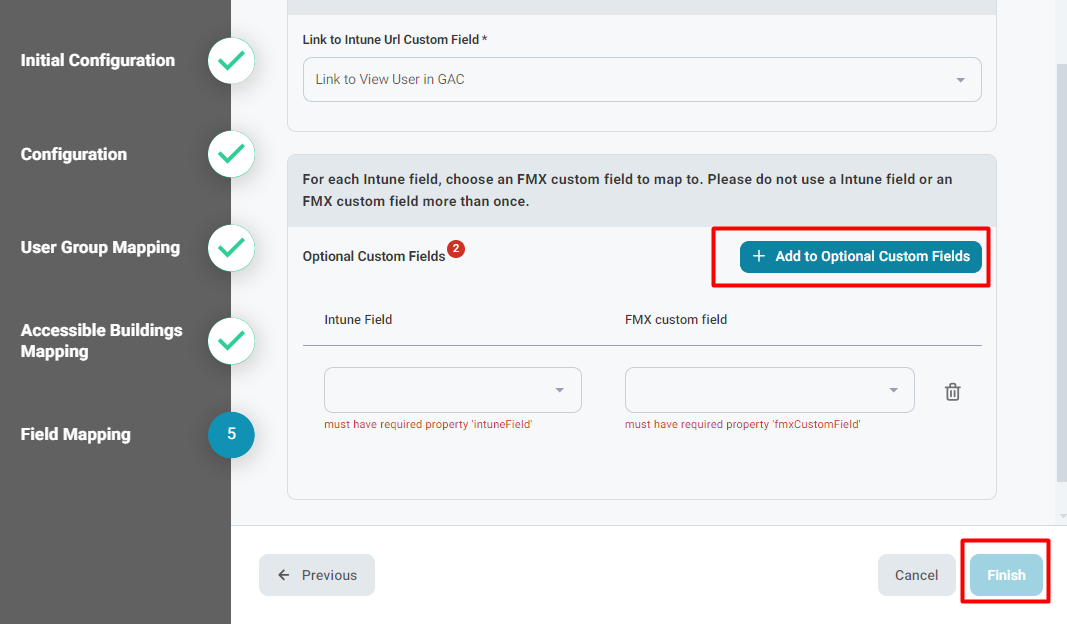1067x624 pixels.
Task: Go to Initial Configuration step label
Action: tap(98, 61)
